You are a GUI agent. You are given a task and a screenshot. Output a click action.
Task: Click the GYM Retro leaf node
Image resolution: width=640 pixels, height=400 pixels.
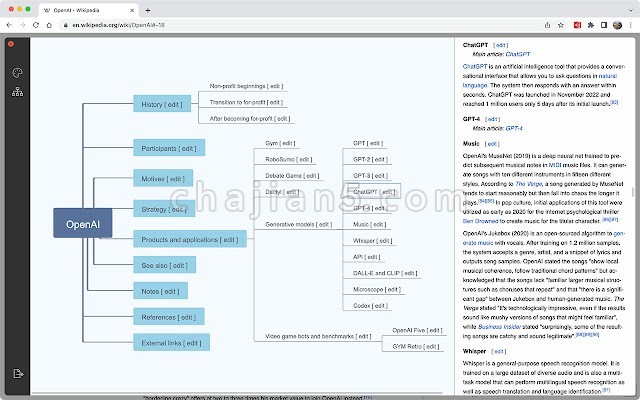pyautogui.click(x=416, y=347)
